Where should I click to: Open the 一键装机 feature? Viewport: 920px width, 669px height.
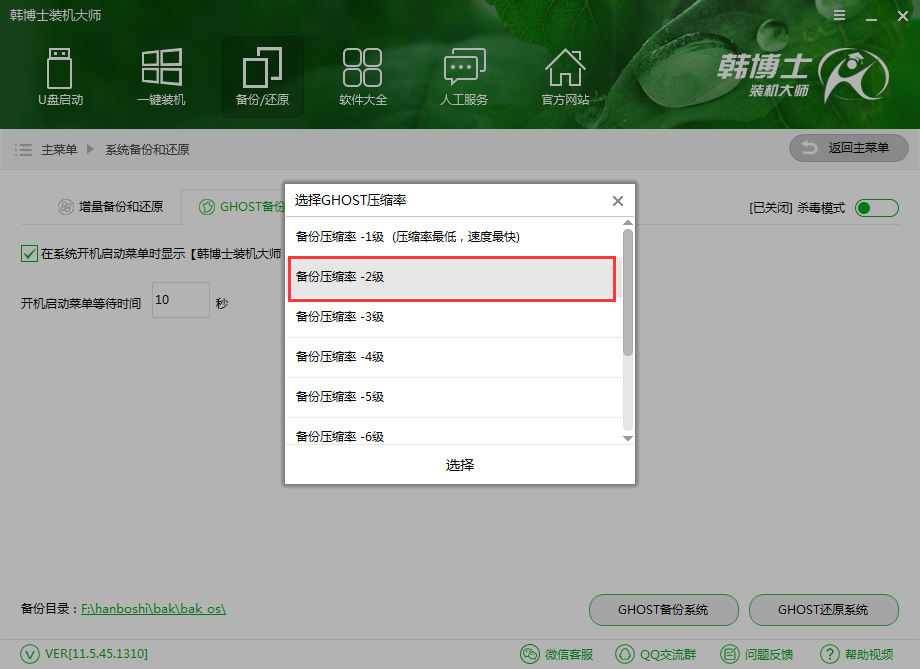click(x=161, y=76)
